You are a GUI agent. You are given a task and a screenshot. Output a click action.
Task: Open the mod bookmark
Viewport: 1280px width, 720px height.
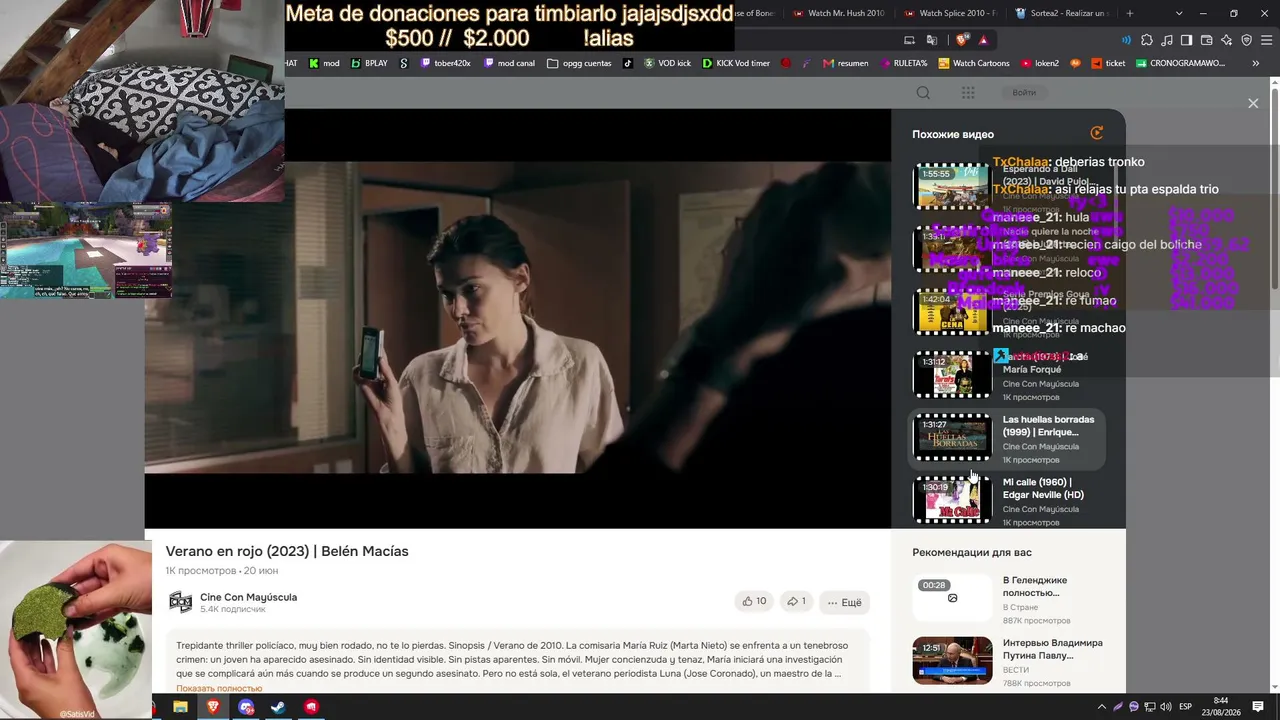324,63
